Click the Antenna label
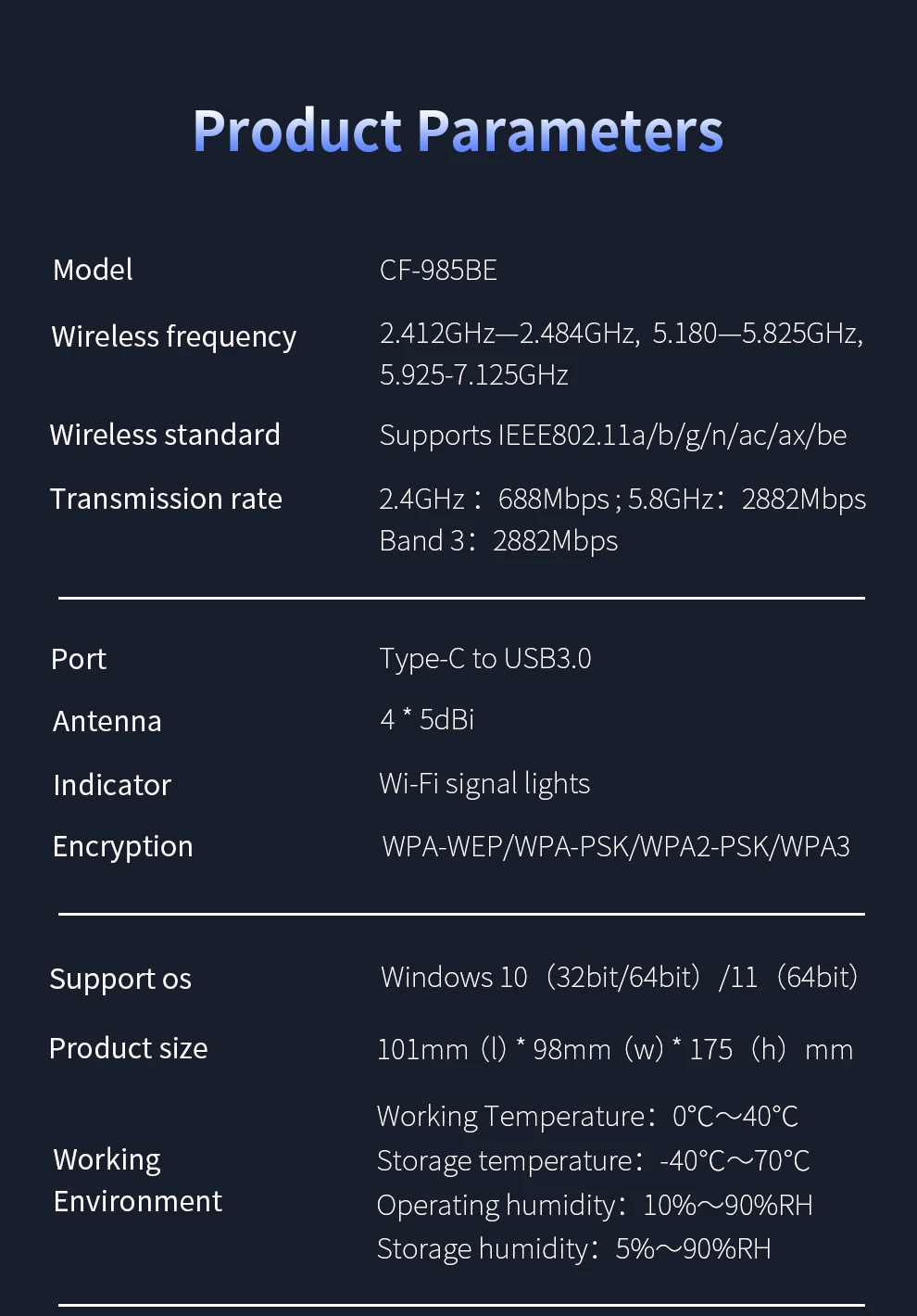The image size is (917, 1316). (x=107, y=721)
